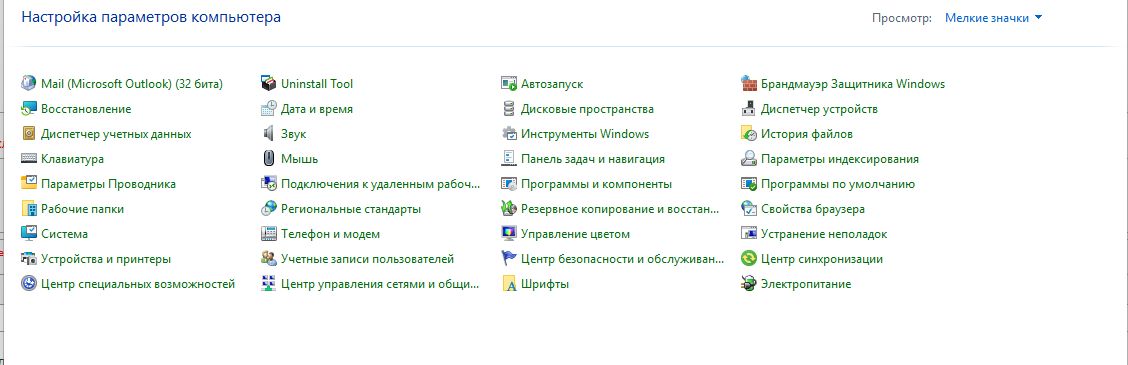Screen dimensions: 1128x365
Task: Click the Электропитание power icon
Action: coord(749,284)
